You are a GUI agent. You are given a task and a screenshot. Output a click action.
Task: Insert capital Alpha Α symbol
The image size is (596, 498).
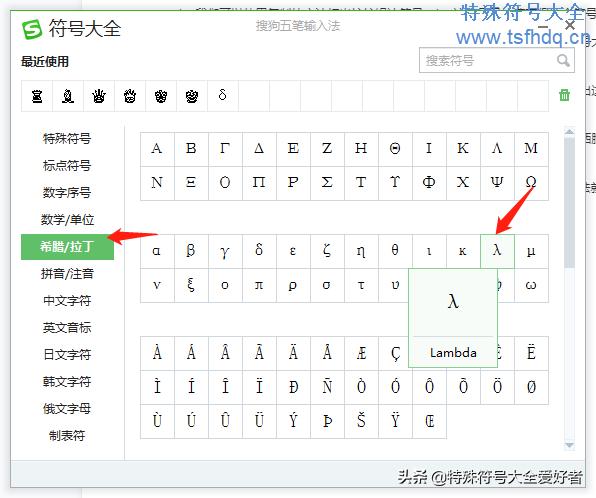pyautogui.click(x=157, y=149)
